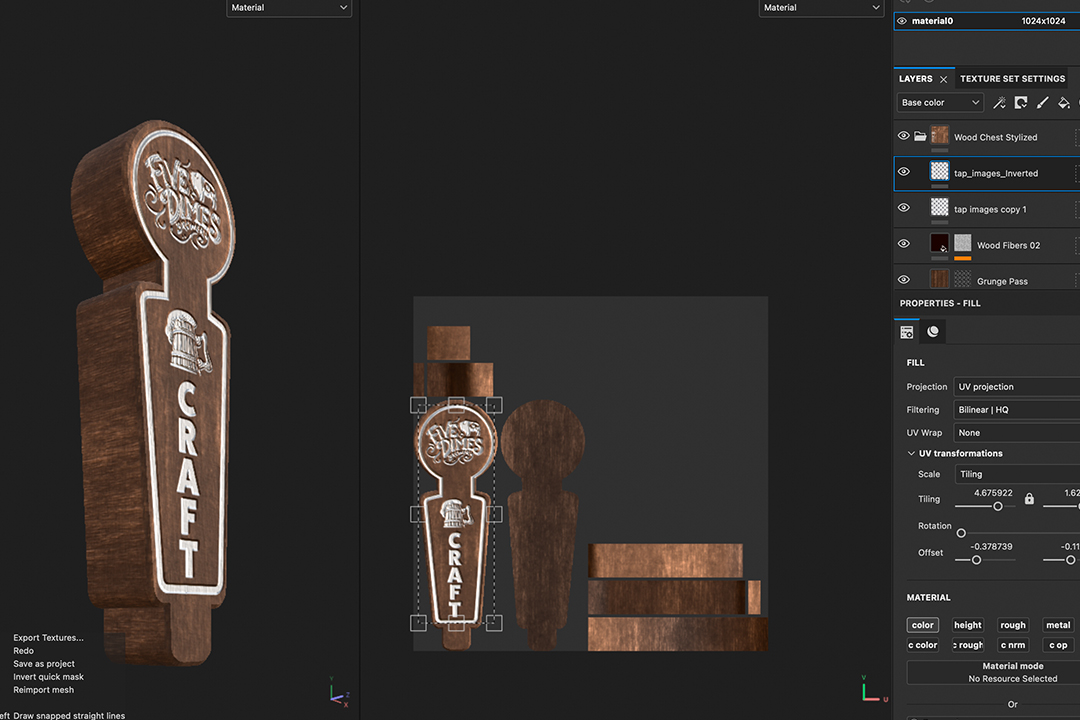This screenshot has height=720, width=1080.
Task: Select the material0 texture set row
Action: pyautogui.click(x=987, y=21)
